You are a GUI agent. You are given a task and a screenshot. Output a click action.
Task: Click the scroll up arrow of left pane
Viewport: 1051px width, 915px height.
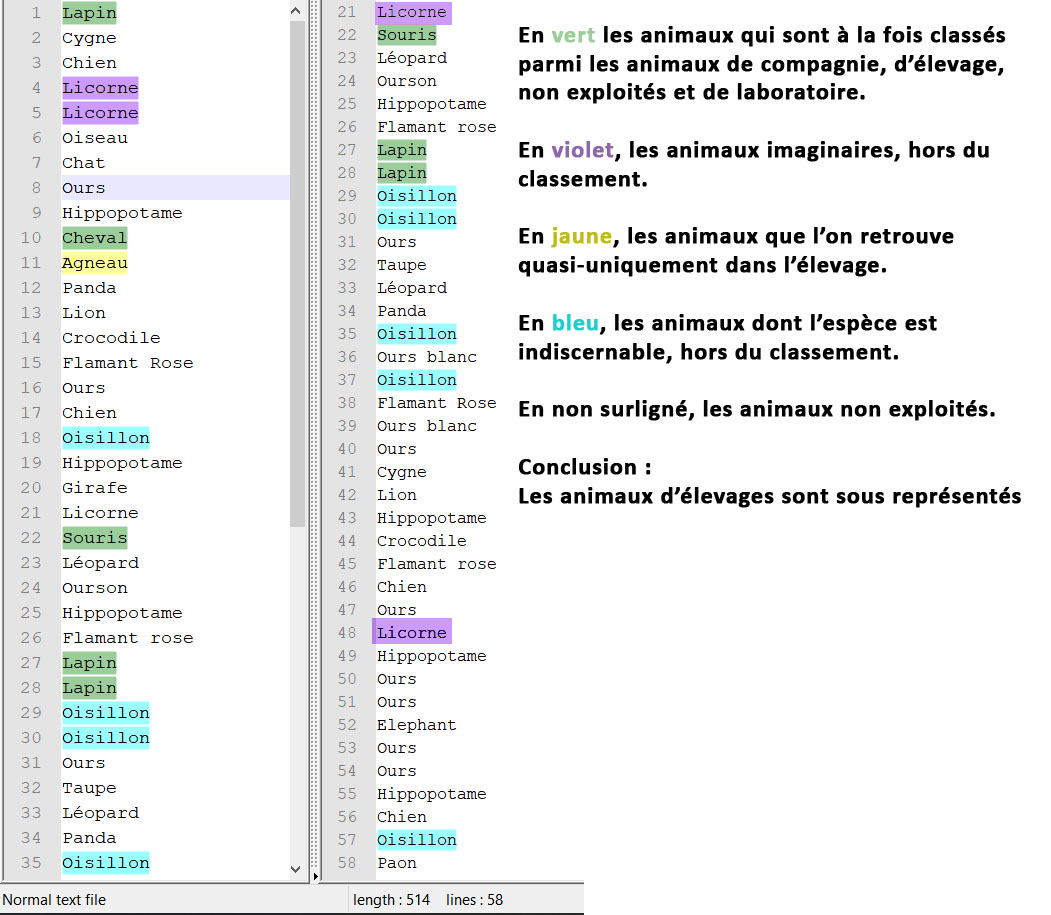click(x=297, y=11)
